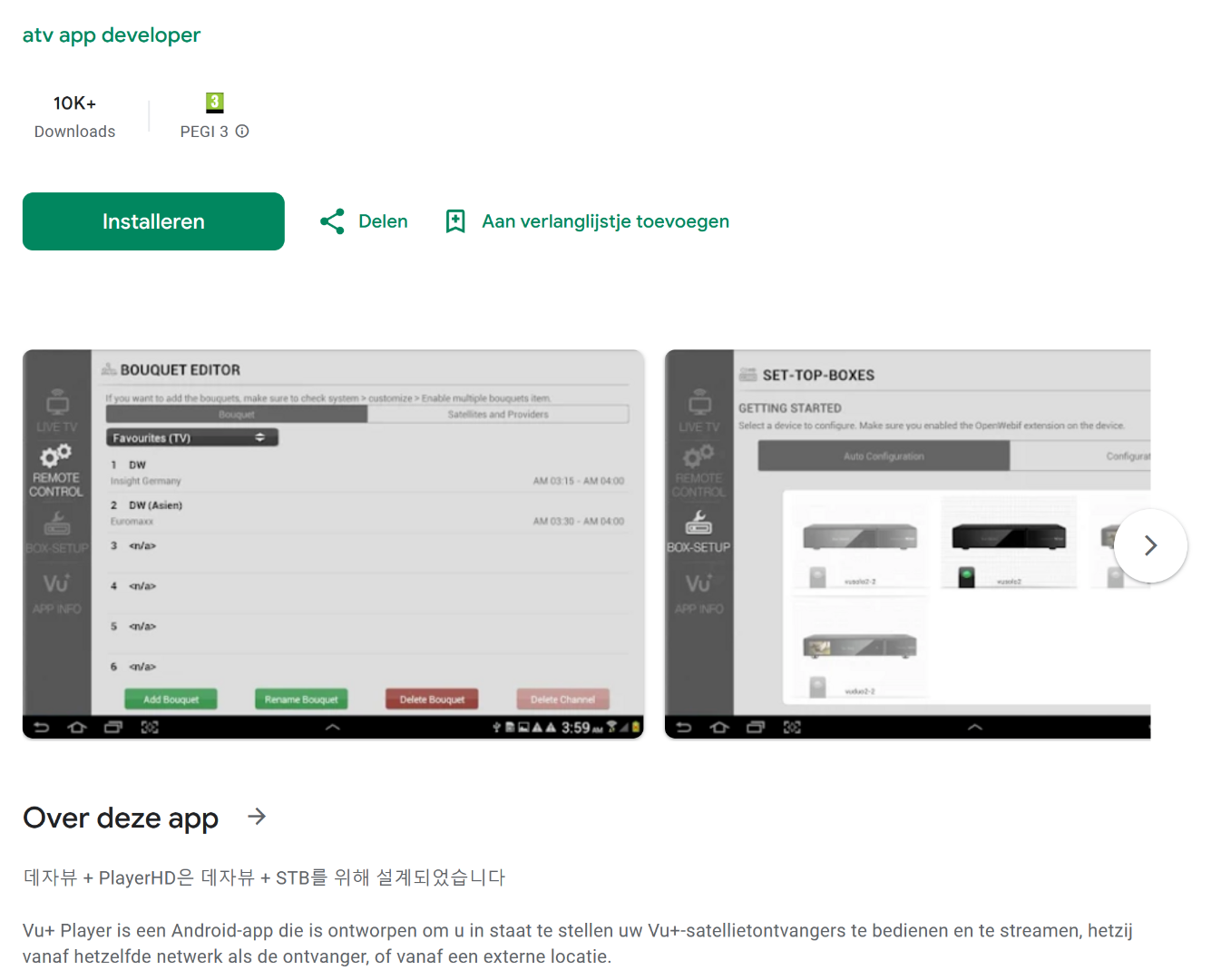Click the Installeren button
This screenshot has width=1231, height=980.
[153, 221]
